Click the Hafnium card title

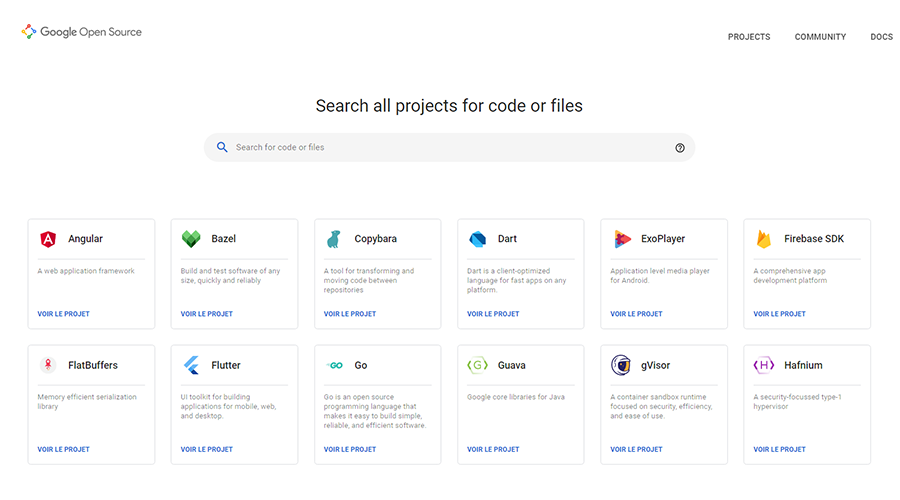tap(803, 365)
